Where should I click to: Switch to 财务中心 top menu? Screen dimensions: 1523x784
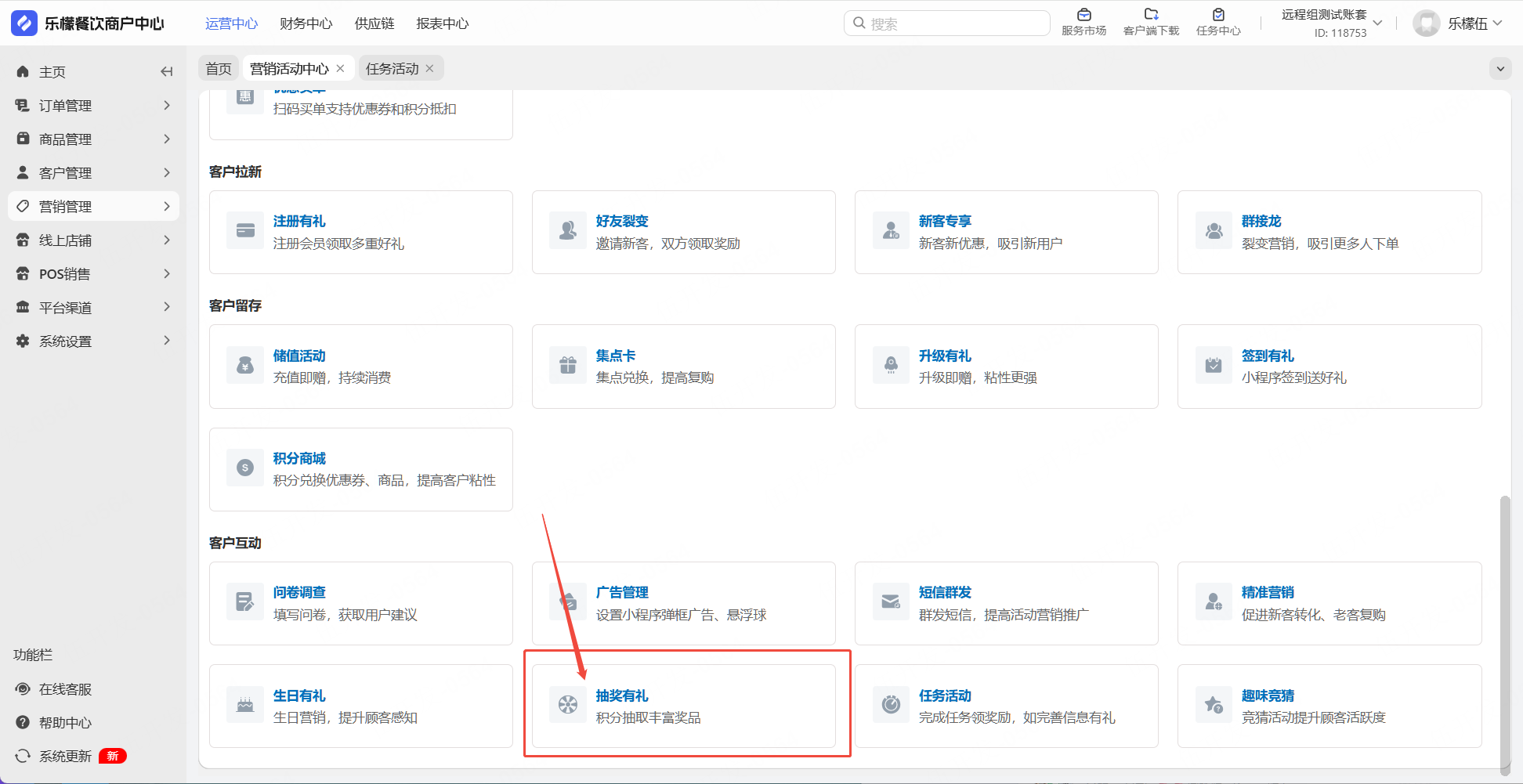click(x=306, y=23)
